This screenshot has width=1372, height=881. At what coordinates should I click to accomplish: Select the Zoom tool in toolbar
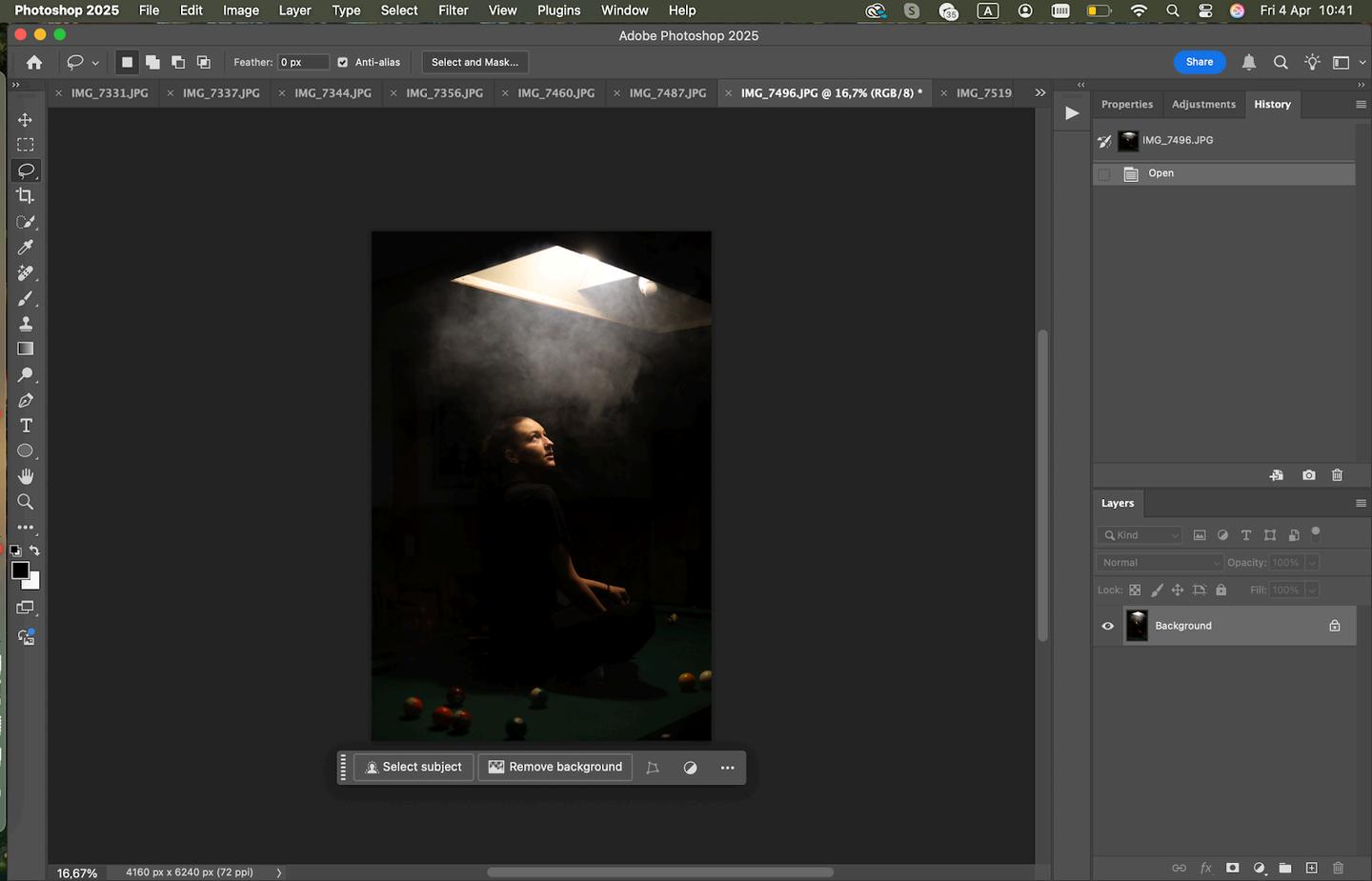point(26,502)
